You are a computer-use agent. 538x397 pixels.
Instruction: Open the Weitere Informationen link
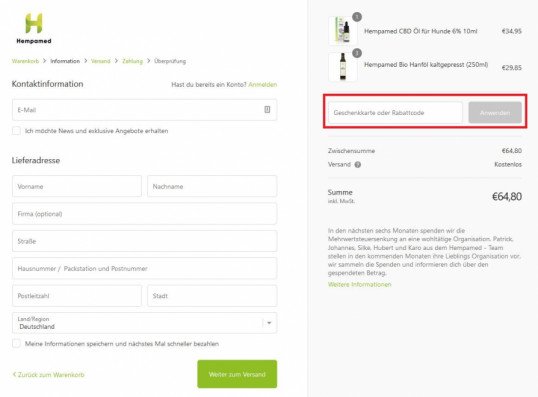(360, 284)
